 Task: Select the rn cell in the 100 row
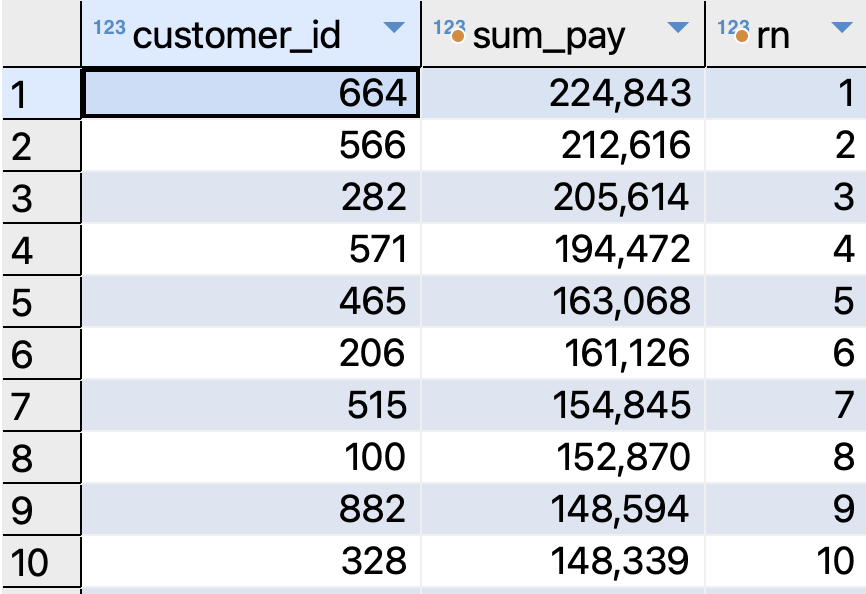(x=786, y=457)
